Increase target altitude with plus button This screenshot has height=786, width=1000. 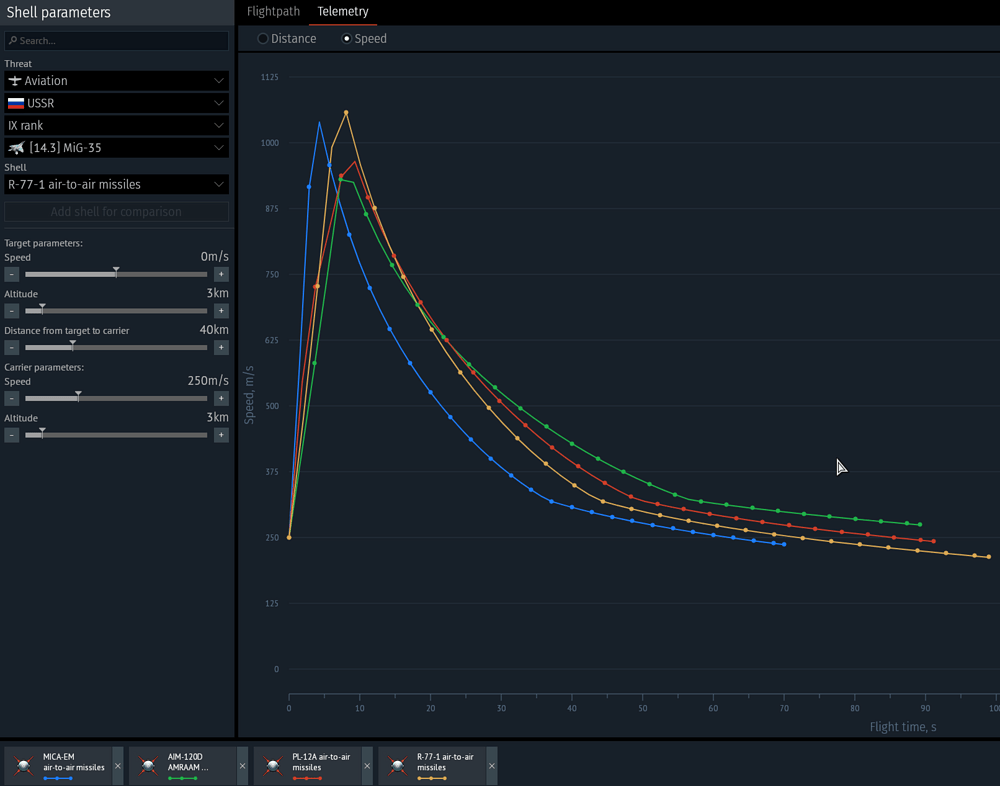[x=221, y=311]
